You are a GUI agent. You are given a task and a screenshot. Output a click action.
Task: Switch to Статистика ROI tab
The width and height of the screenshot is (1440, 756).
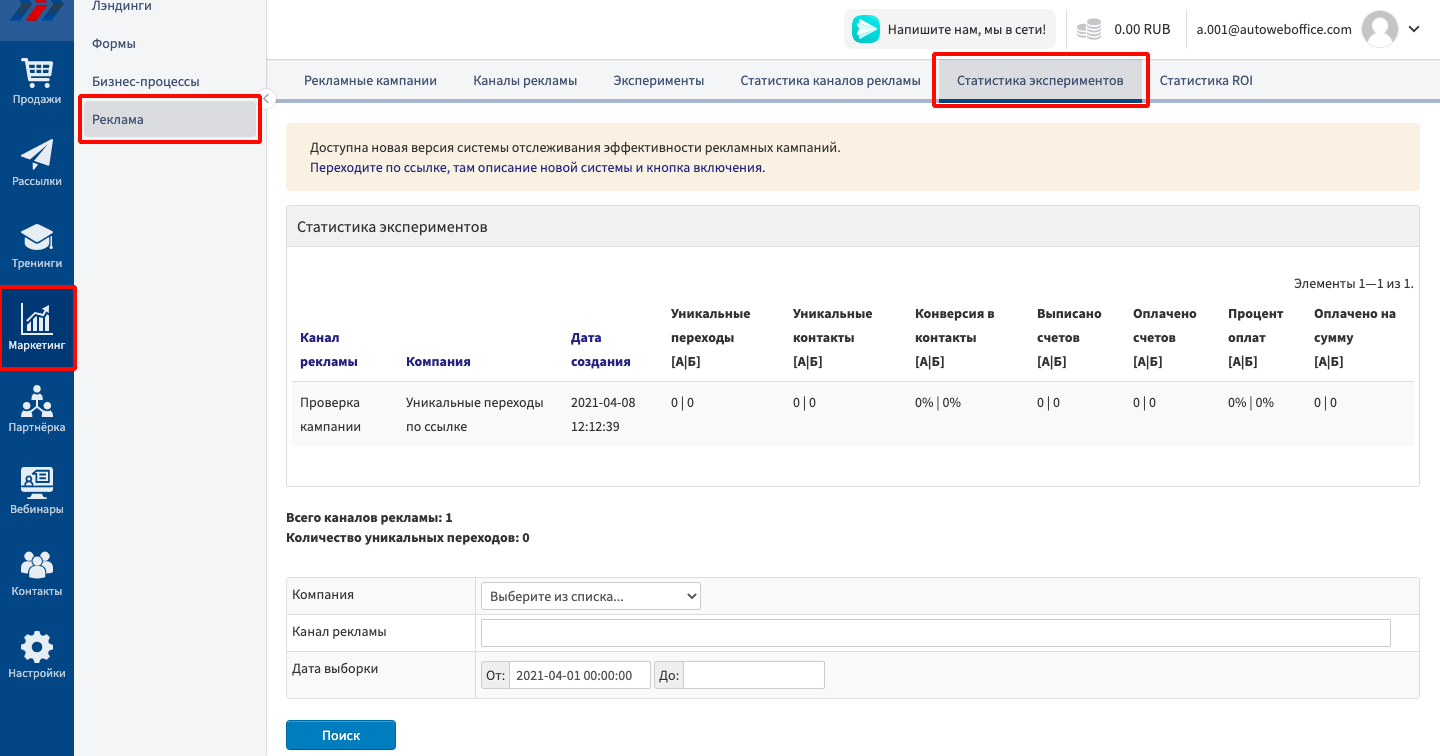coord(1205,81)
